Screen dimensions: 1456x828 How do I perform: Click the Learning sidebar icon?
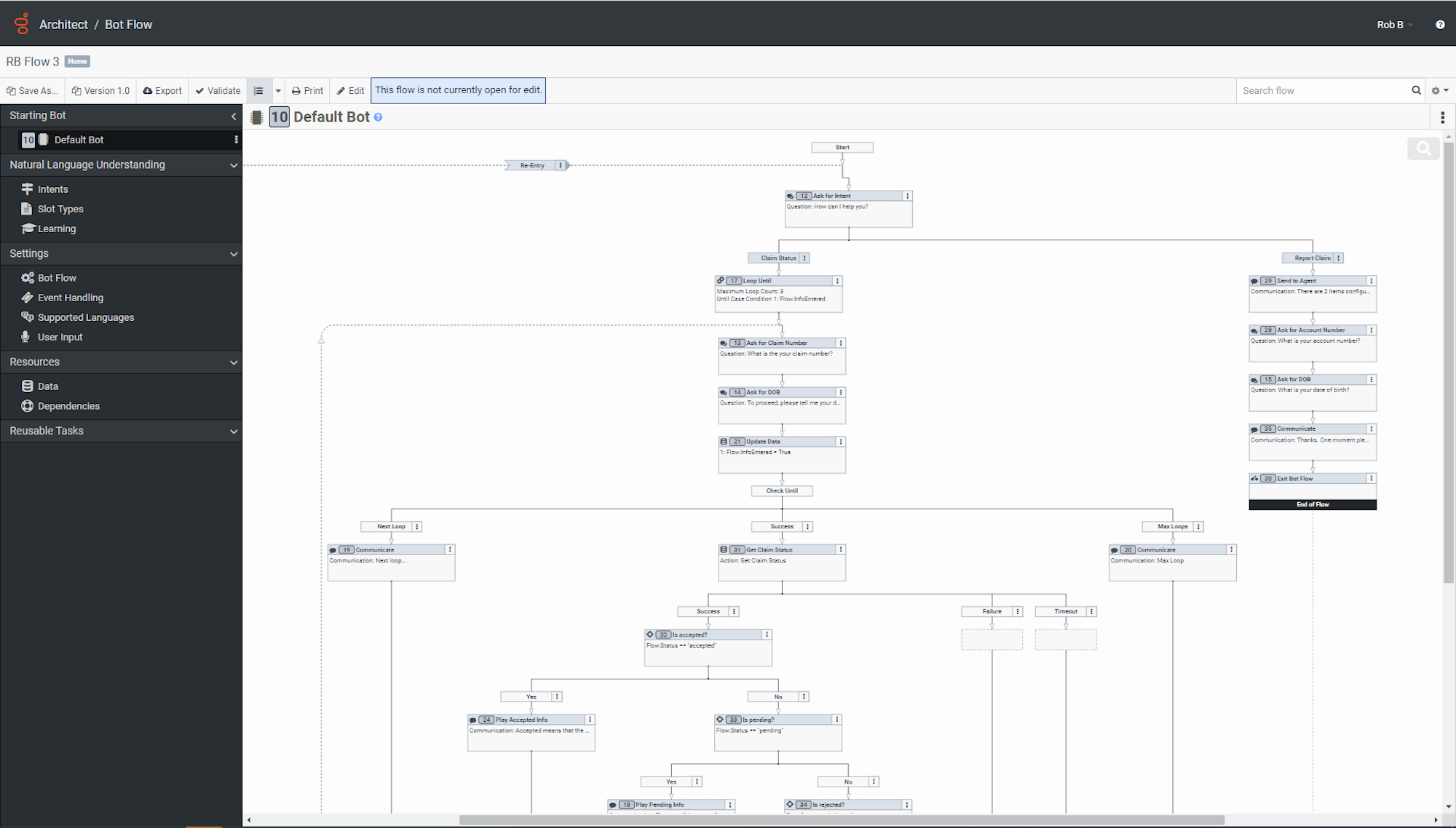(x=27, y=228)
